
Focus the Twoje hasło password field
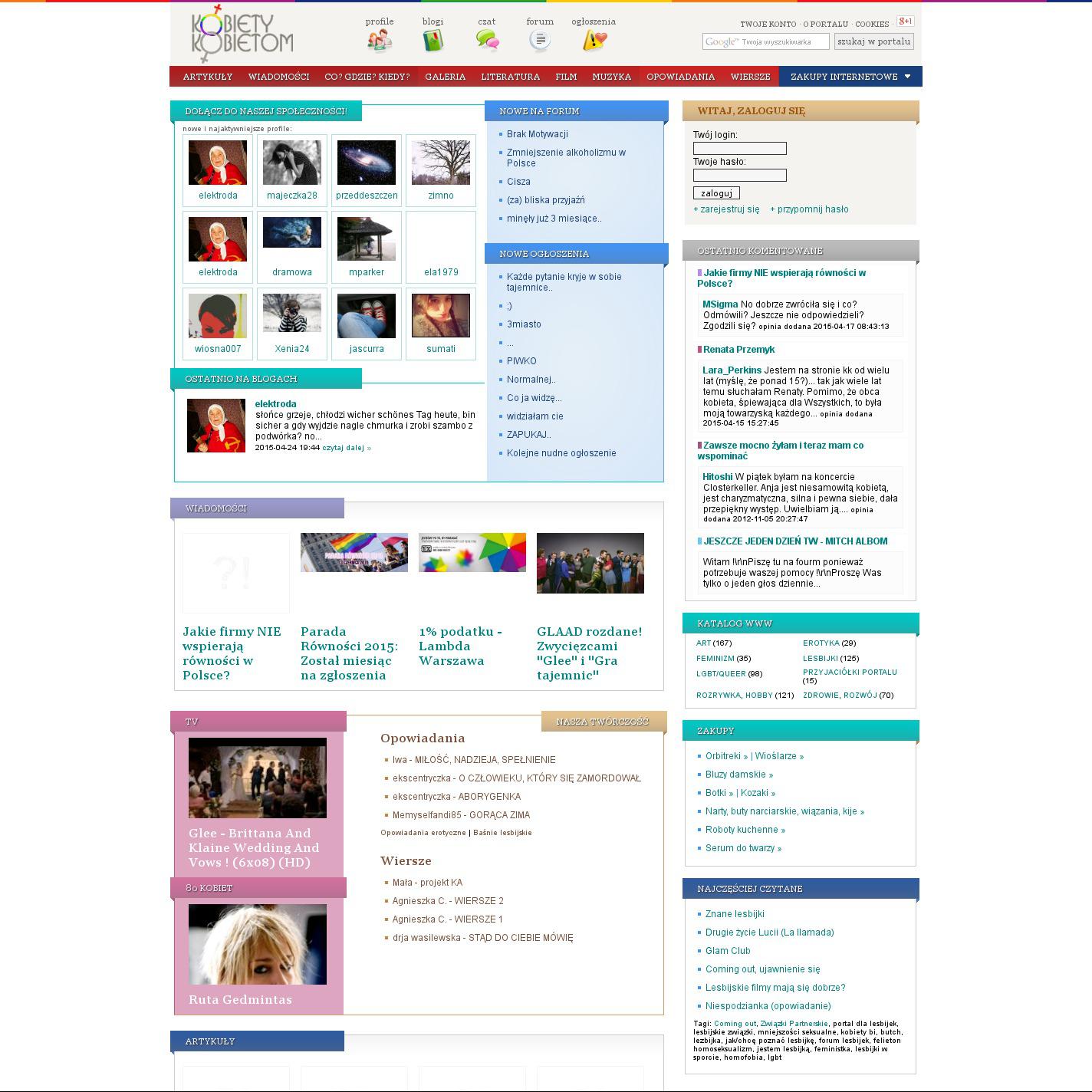coord(739,176)
